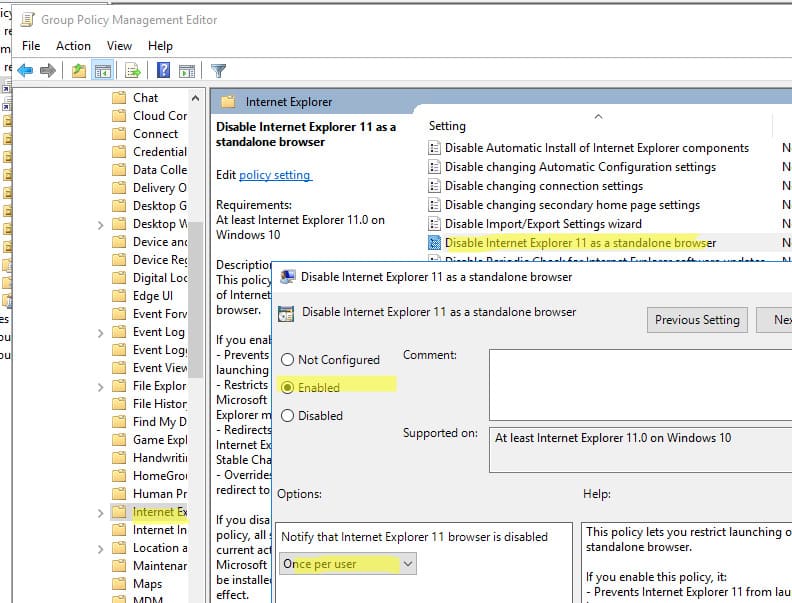Select the Not Configured radio button
Viewport: 792px width, 603px height.
tap(287, 360)
